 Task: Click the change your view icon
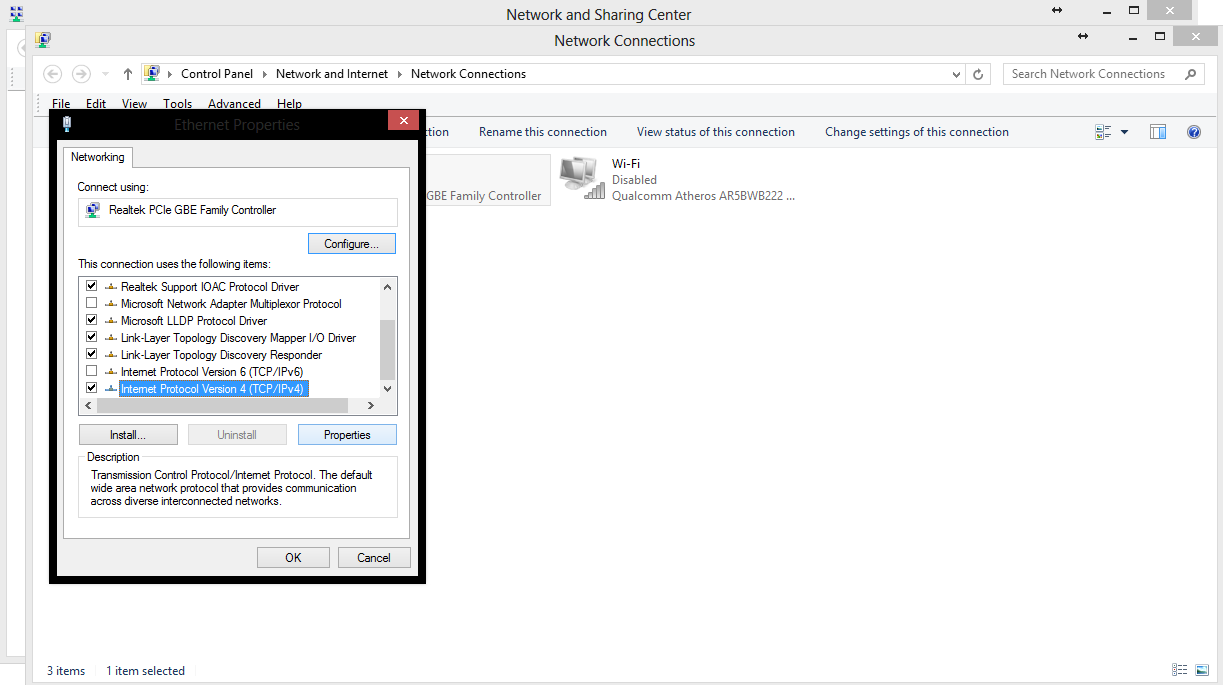click(1104, 132)
